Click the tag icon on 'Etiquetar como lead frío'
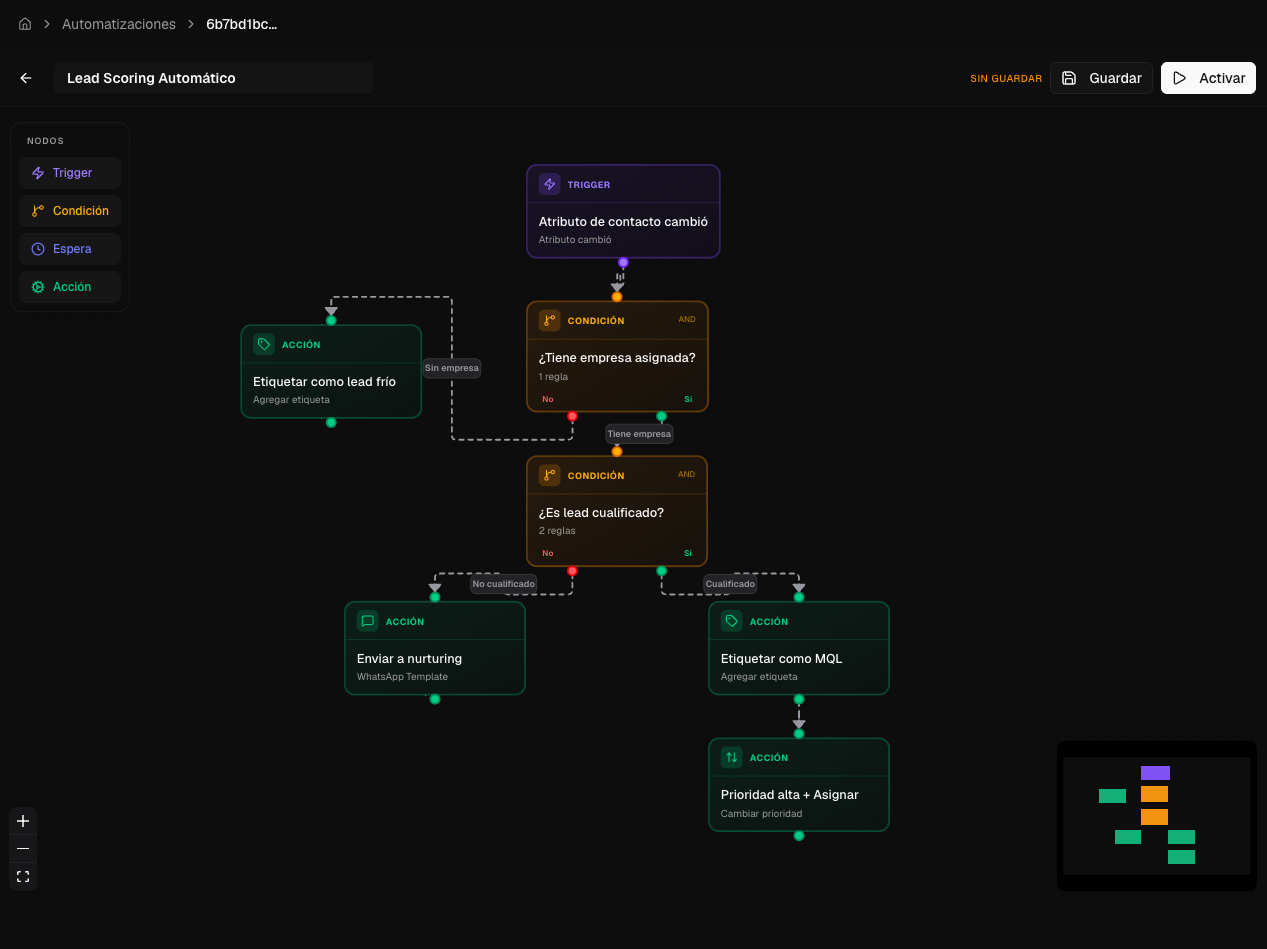Viewport: 1267px width, 949px height. coord(263,343)
